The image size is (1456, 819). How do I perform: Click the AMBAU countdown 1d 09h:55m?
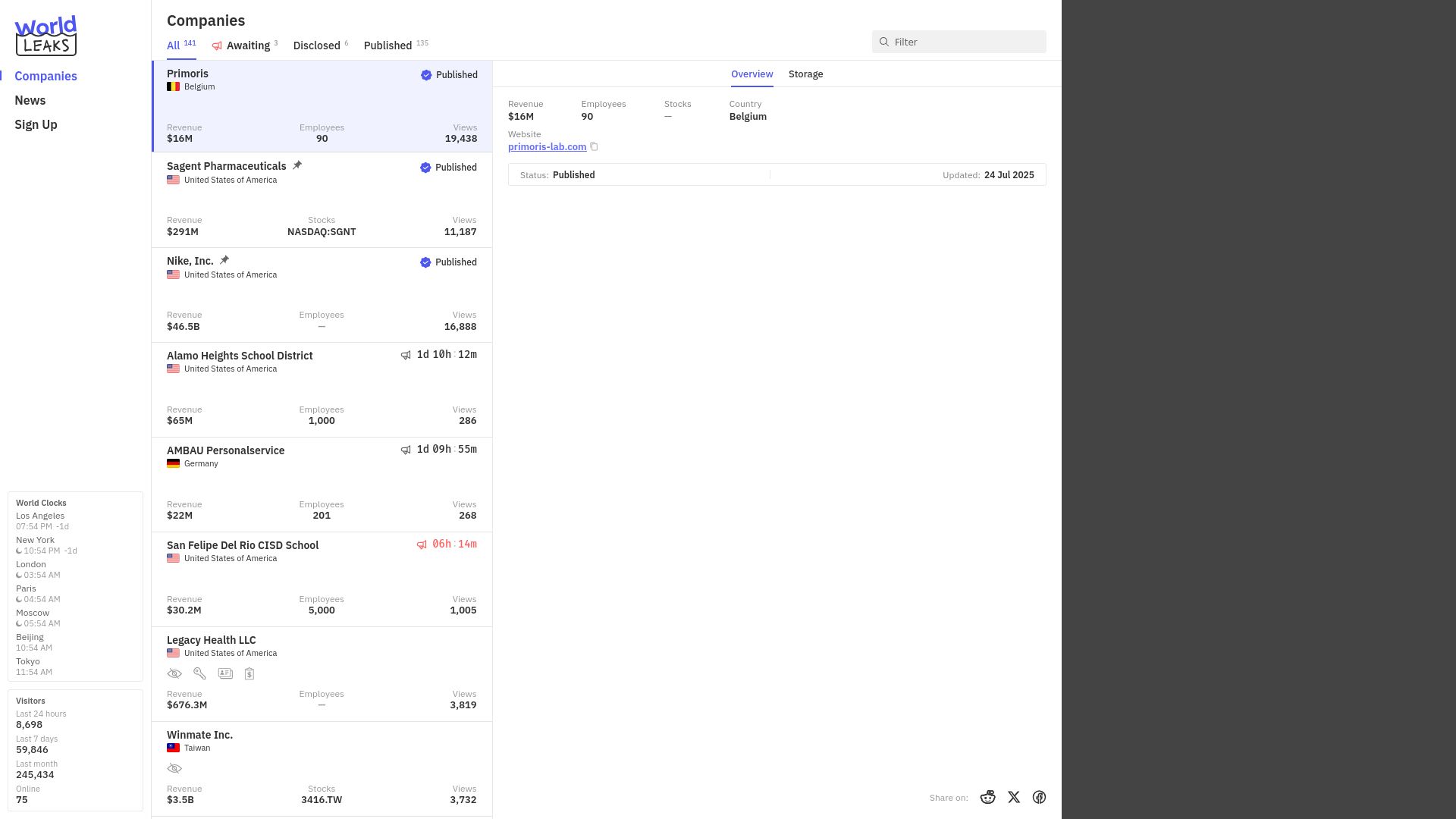[447, 450]
